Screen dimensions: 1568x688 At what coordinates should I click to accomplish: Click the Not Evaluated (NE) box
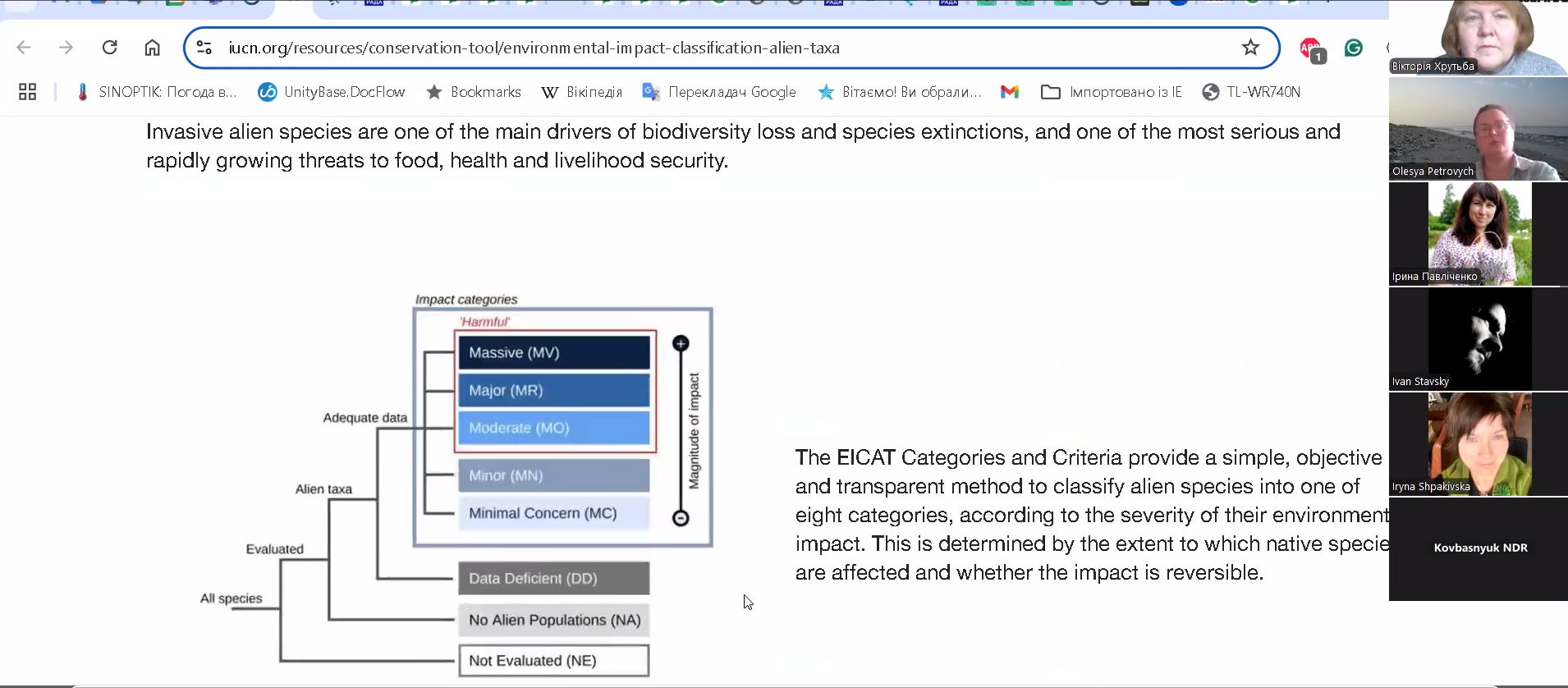tap(554, 661)
